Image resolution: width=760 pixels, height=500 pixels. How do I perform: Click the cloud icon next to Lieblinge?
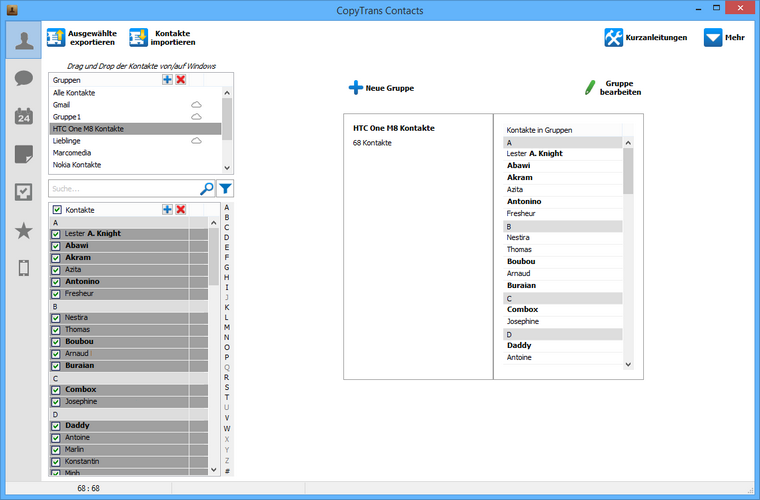click(x=196, y=141)
